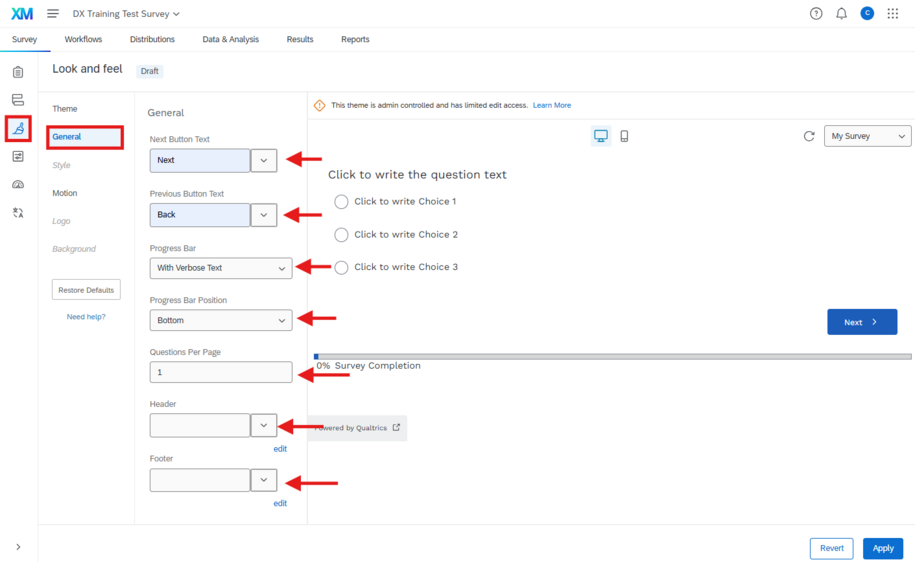Click the Restore Defaults button
Image resolution: width=915 pixels, height=562 pixels.
tap(86, 289)
